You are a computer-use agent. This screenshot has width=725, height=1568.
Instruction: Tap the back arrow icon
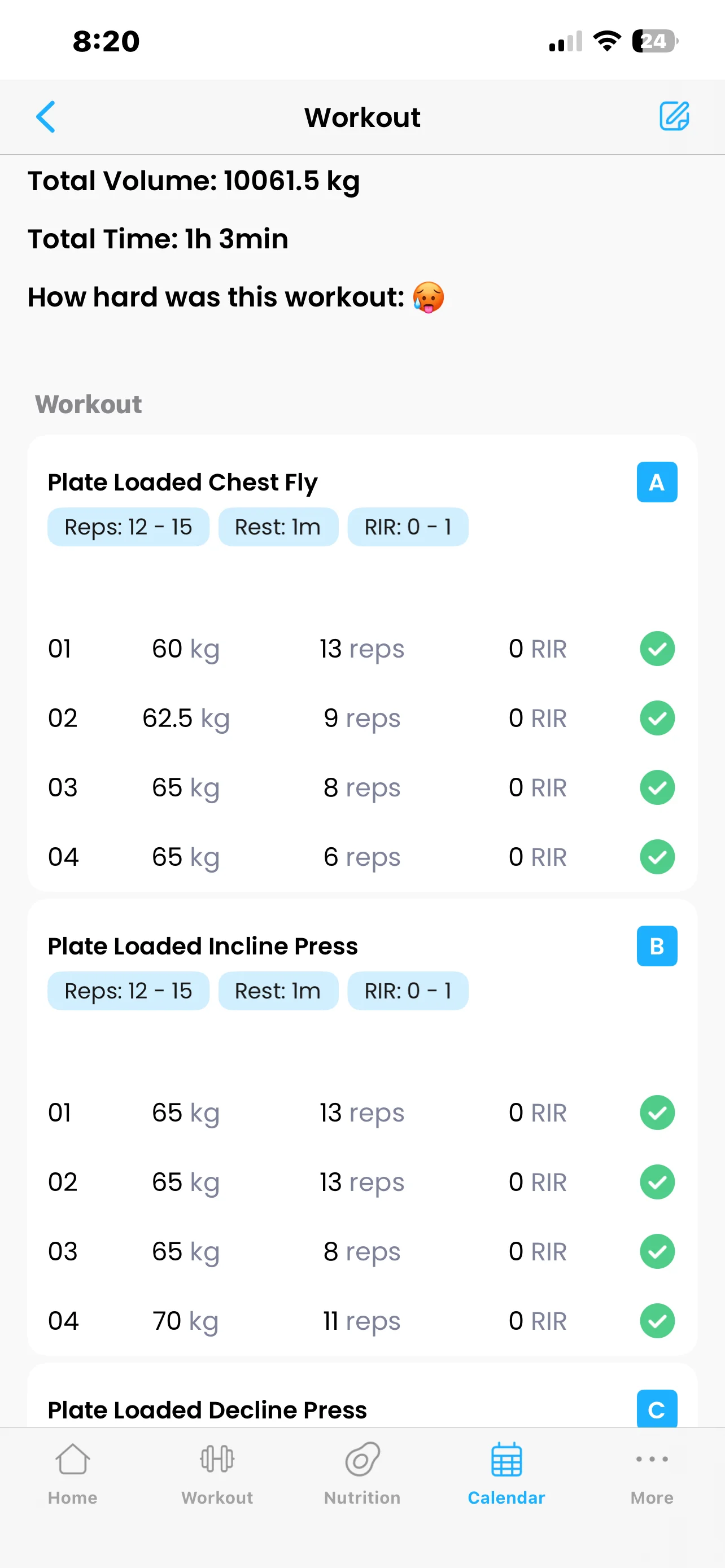tap(46, 117)
